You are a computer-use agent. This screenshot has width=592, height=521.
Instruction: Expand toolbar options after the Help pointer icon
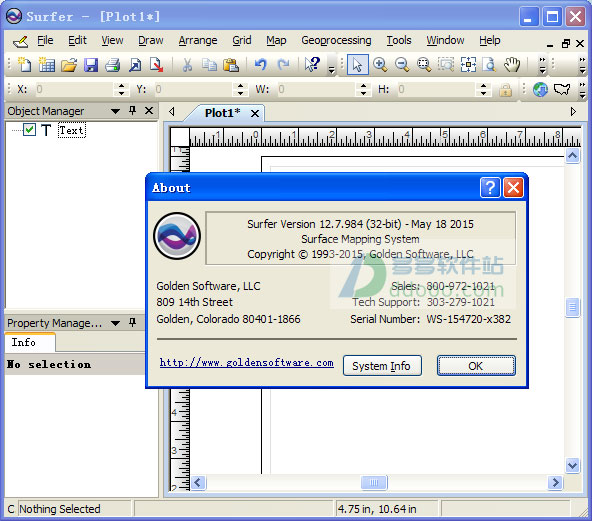tap(331, 69)
